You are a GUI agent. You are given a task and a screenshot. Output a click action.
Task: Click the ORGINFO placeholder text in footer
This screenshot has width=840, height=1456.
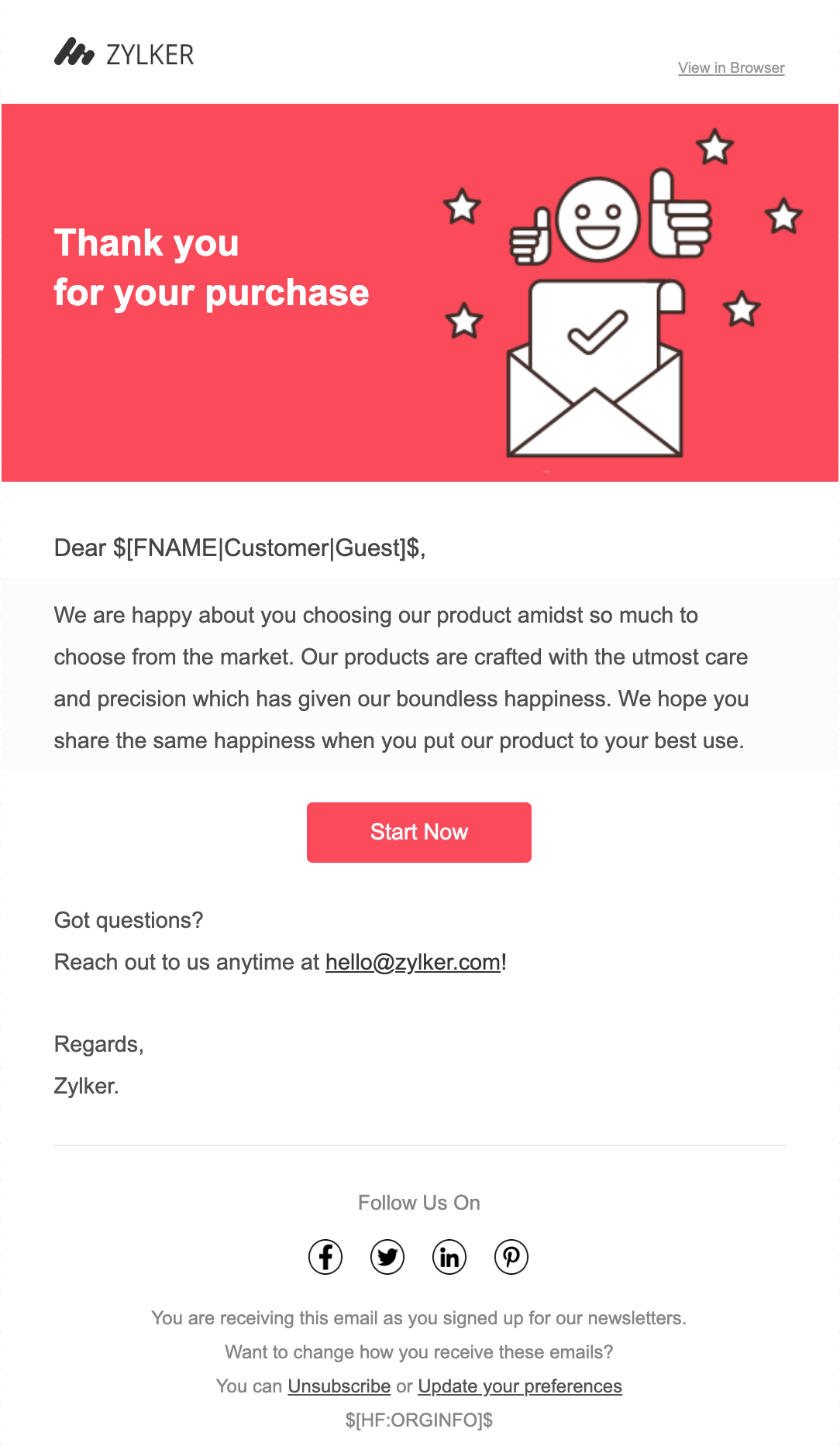coord(419,1420)
